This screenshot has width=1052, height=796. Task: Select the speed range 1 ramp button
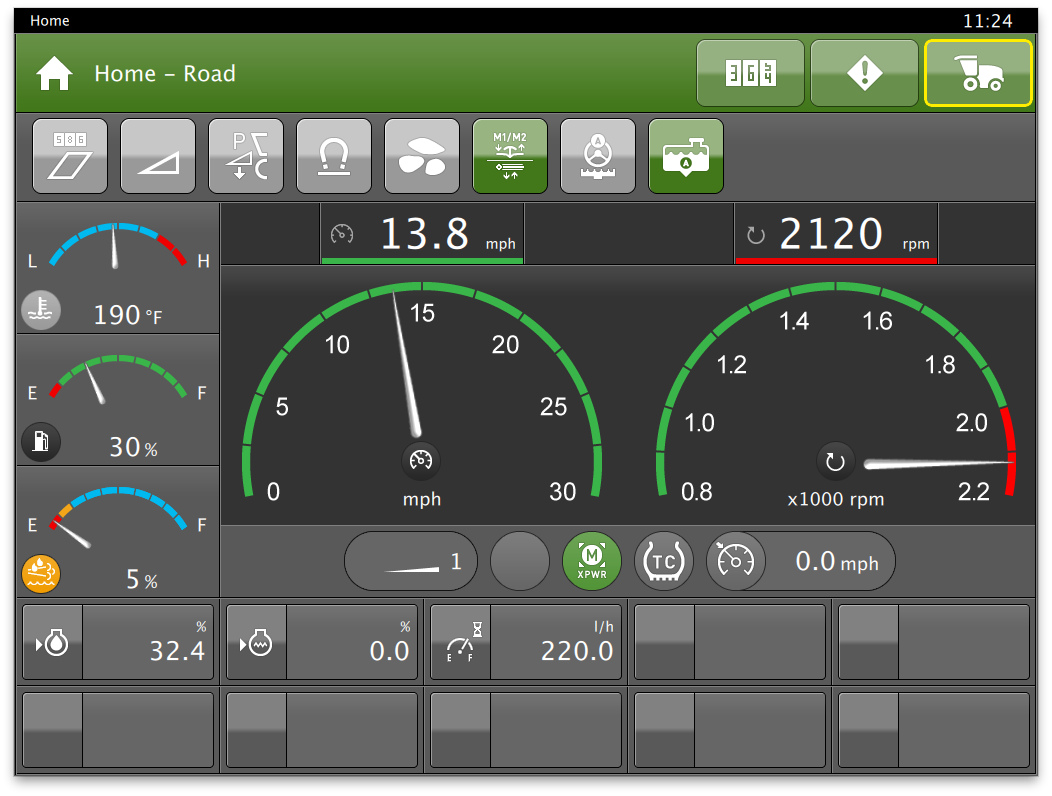[411, 561]
